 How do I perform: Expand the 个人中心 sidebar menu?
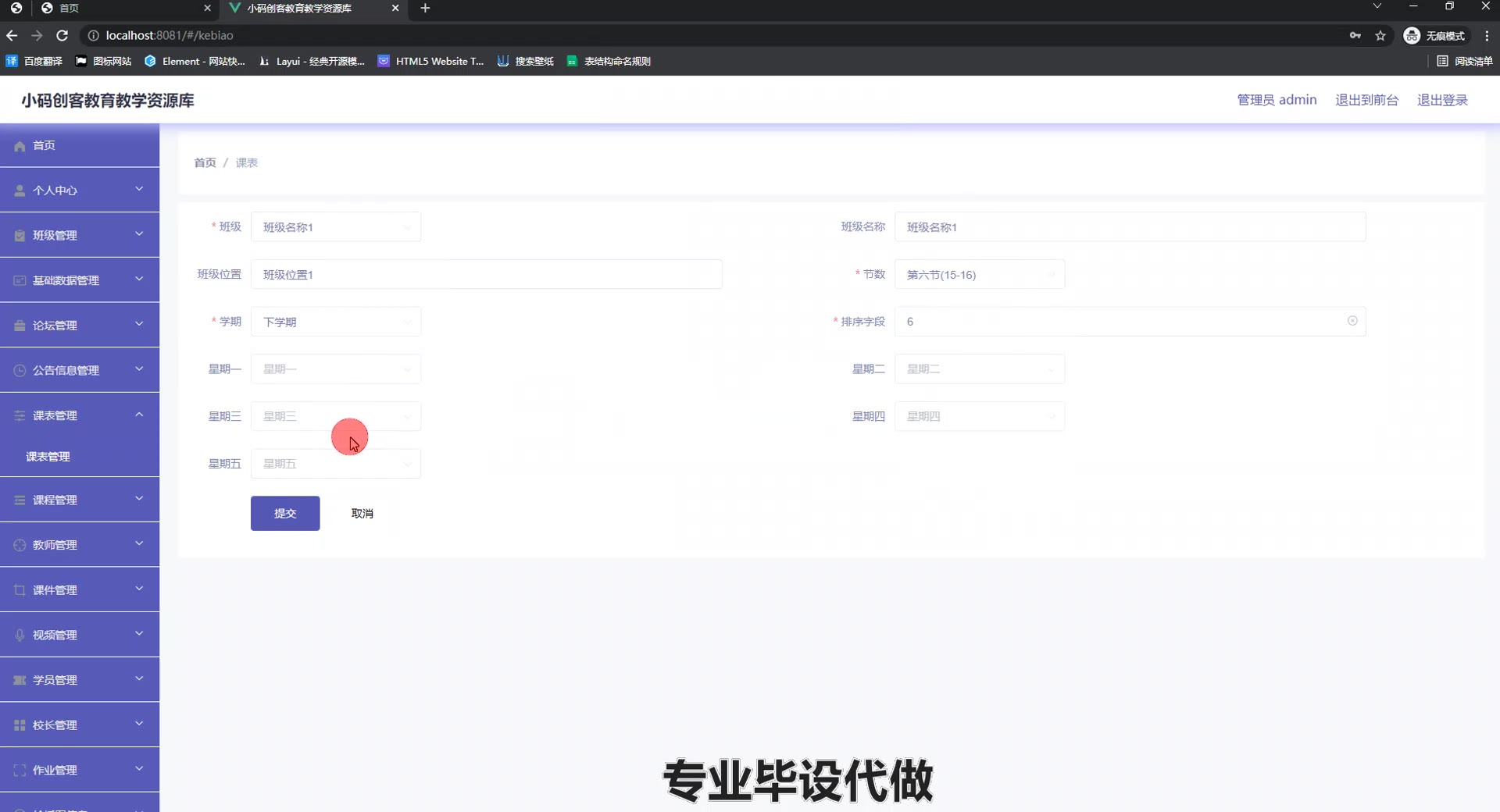[x=80, y=190]
